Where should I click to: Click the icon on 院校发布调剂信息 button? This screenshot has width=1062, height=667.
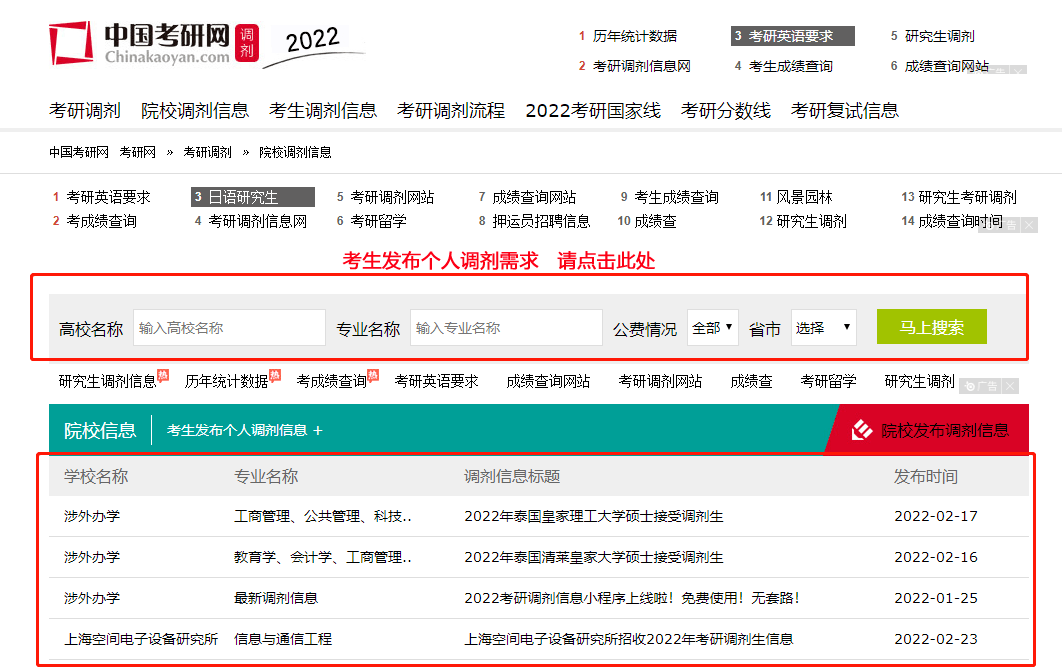(x=862, y=430)
